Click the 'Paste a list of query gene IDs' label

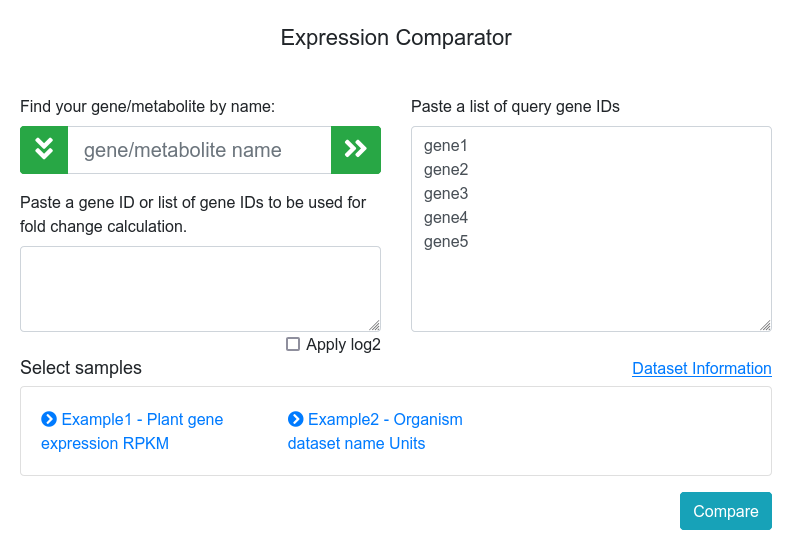click(515, 106)
